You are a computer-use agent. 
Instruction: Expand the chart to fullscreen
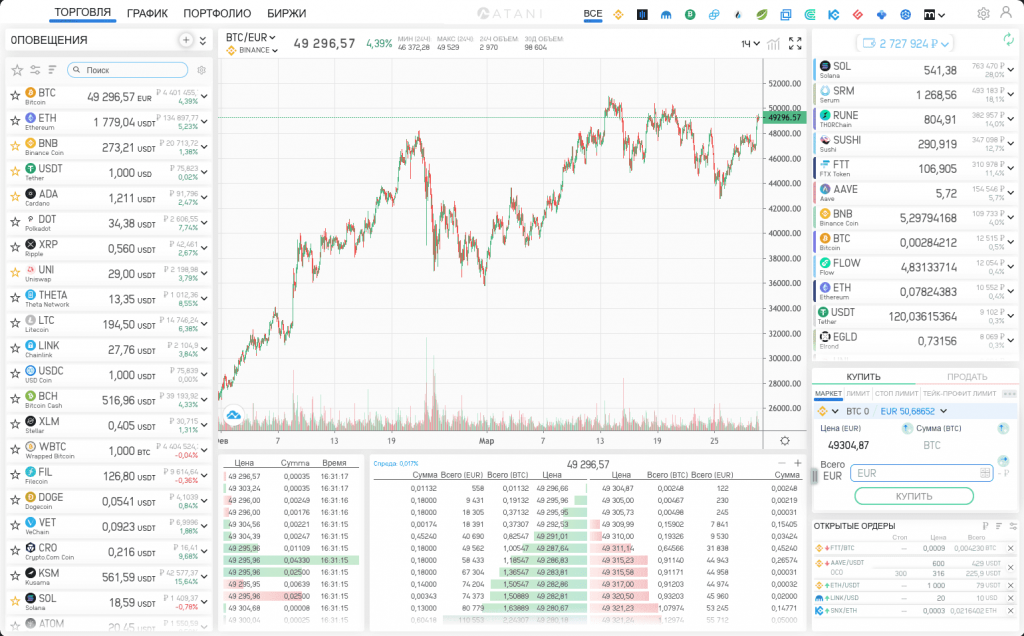point(795,44)
